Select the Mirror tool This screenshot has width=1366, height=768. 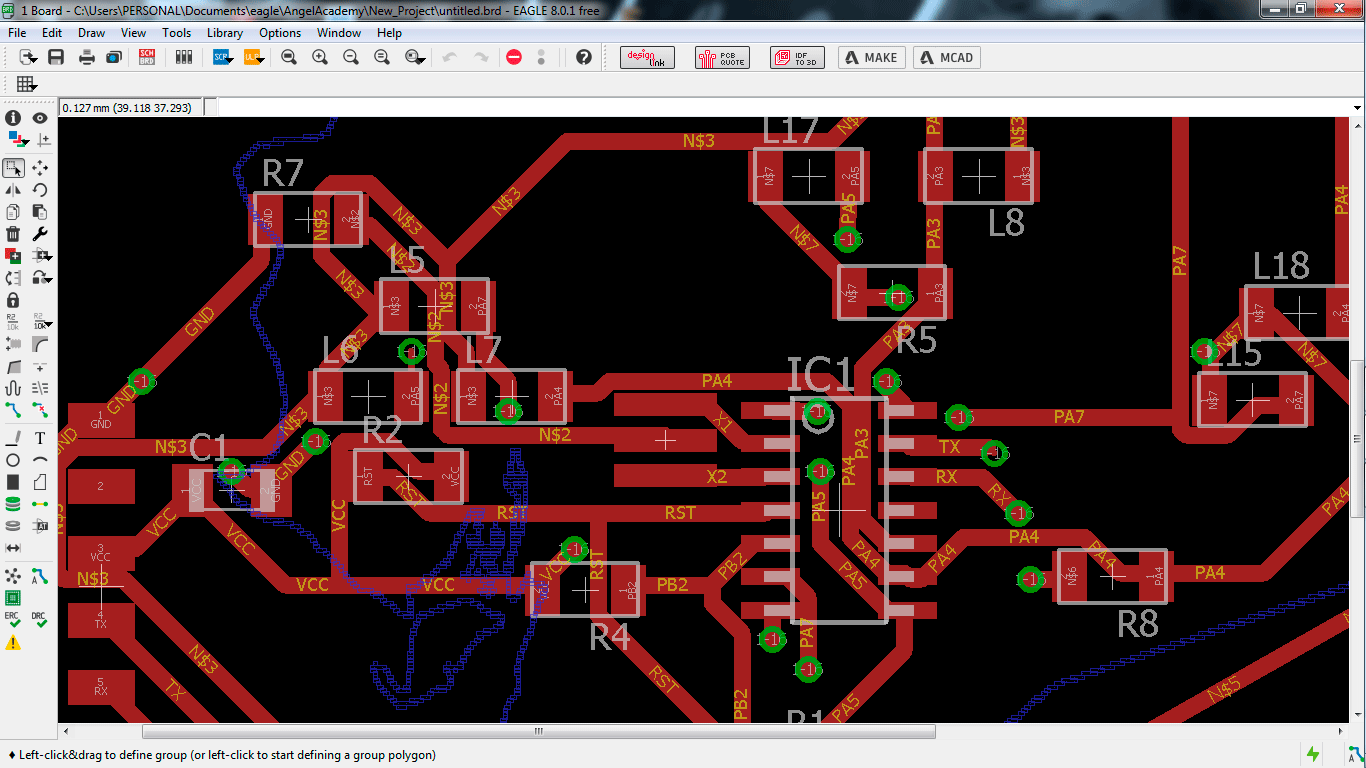point(14,190)
